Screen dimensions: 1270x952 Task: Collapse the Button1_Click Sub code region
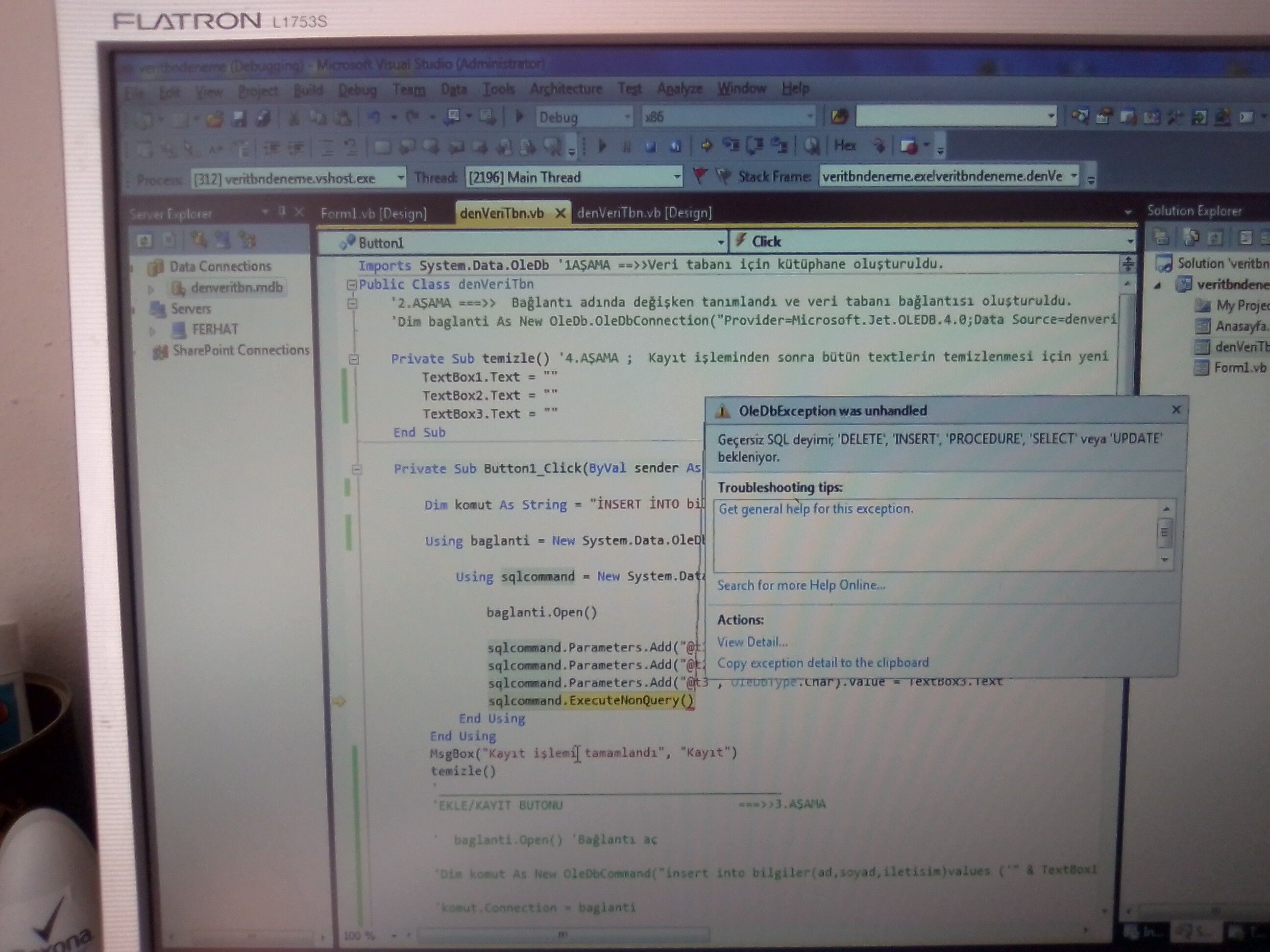(x=357, y=470)
